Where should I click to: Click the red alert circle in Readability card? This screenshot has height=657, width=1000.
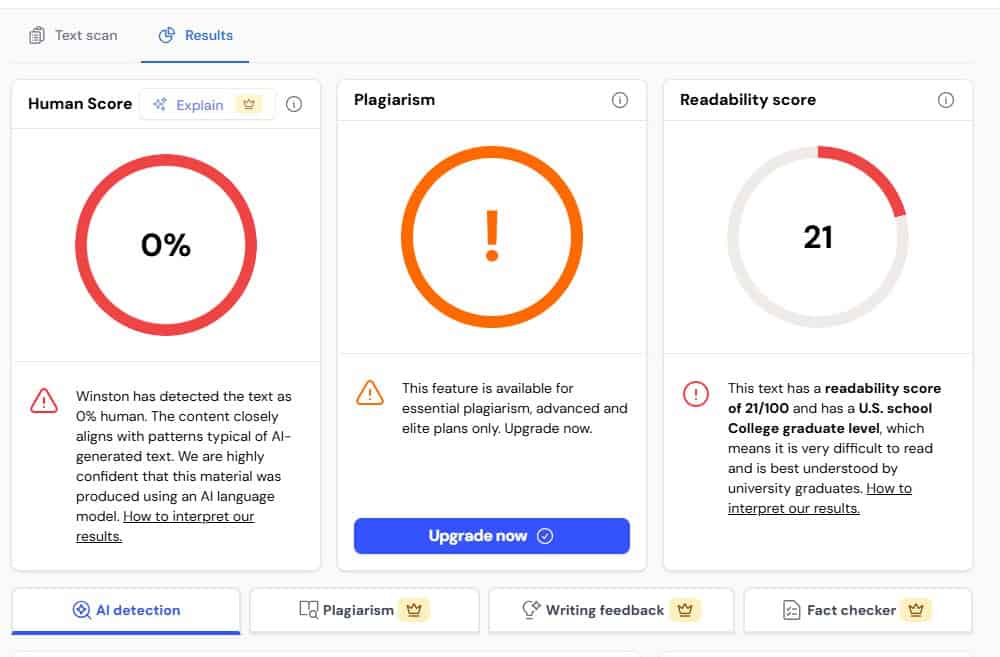tap(696, 393)
